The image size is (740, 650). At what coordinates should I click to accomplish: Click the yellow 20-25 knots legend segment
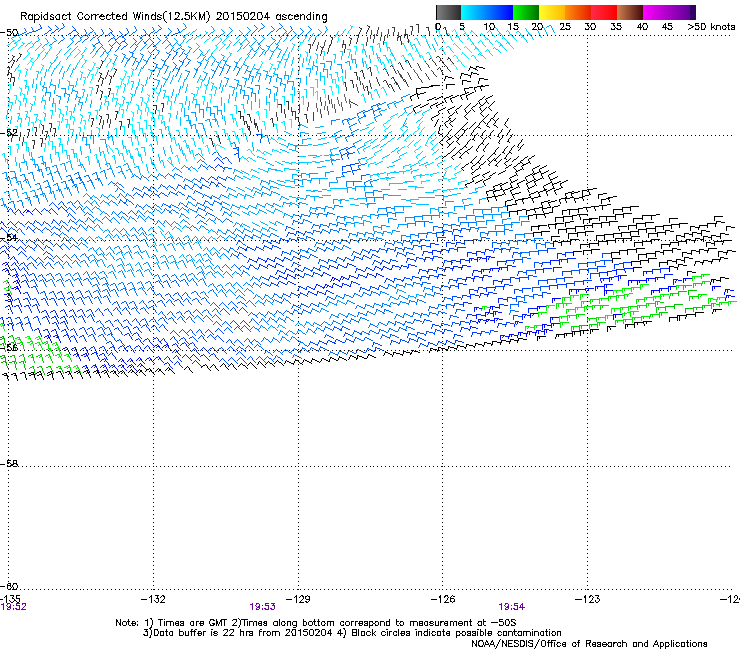[552, 12]
